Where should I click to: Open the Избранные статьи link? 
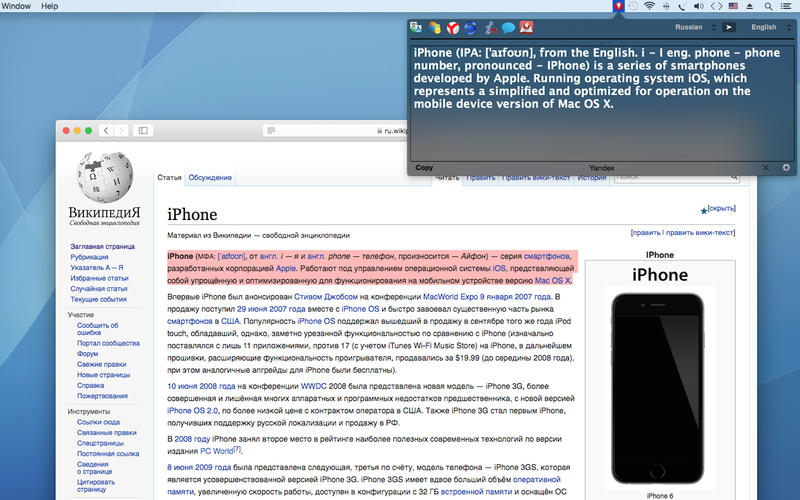pos(99,278)
